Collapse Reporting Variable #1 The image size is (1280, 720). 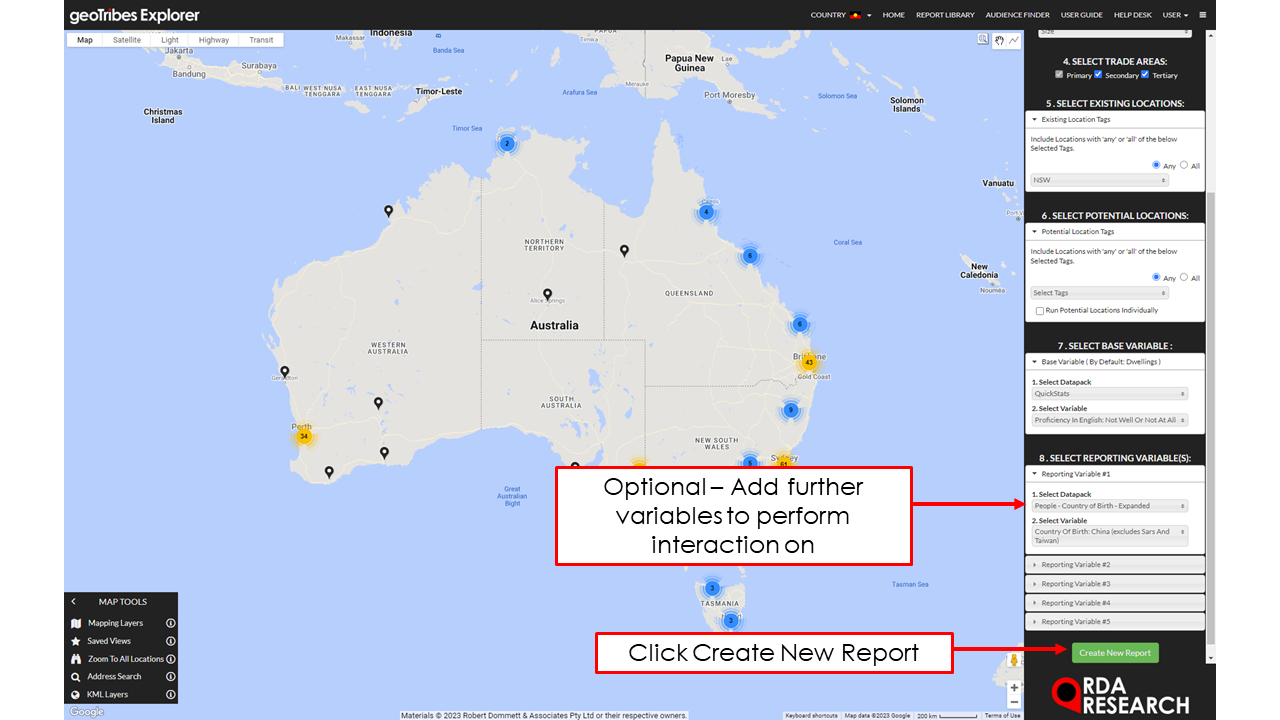[1115, 474]
